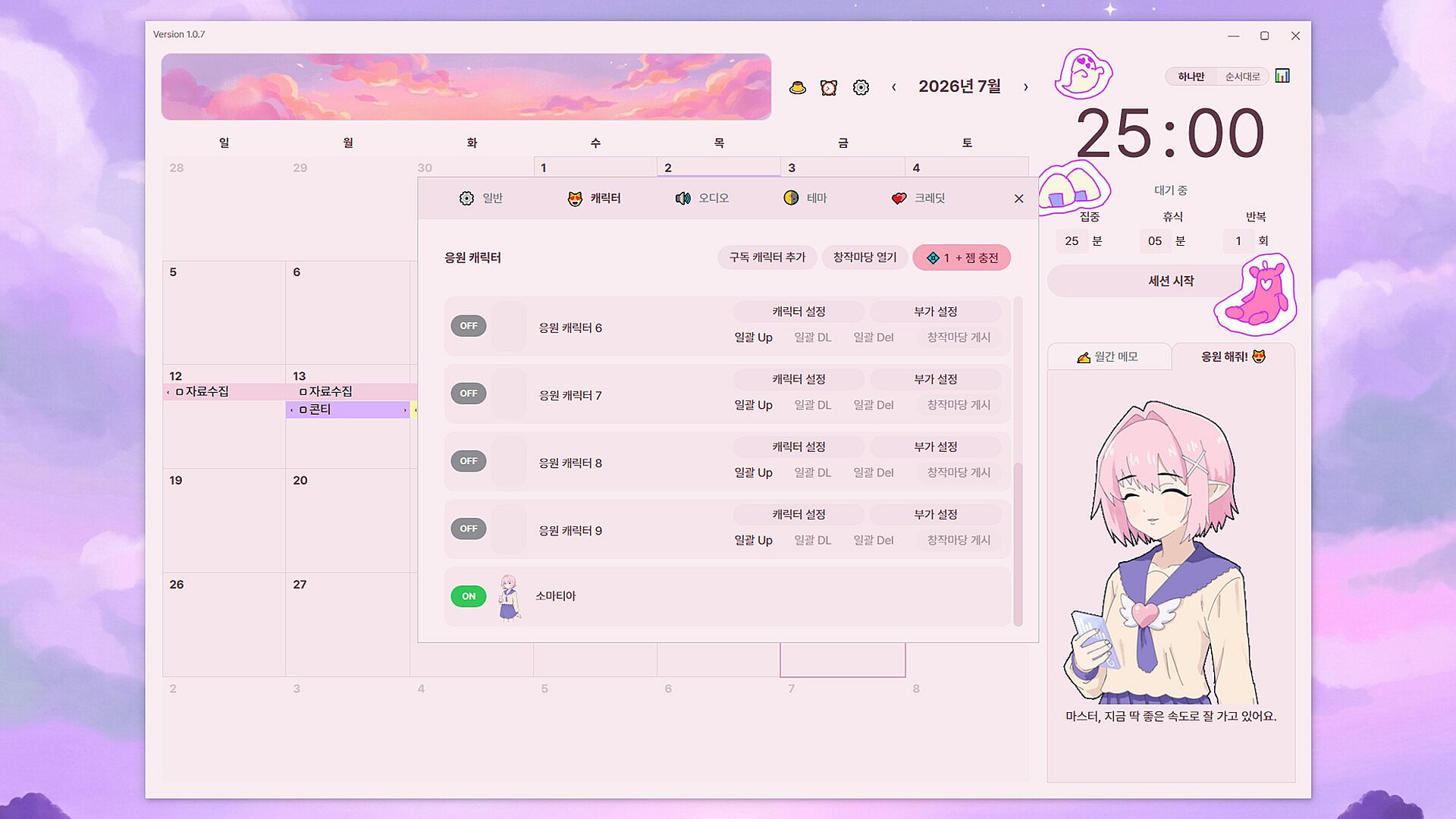Image resolution: width=1456 pixels, height=819 pixels.
Task: Open 캐릭터 설정 for 응원 캐릭터 8
Action: [x=799, y=447]
